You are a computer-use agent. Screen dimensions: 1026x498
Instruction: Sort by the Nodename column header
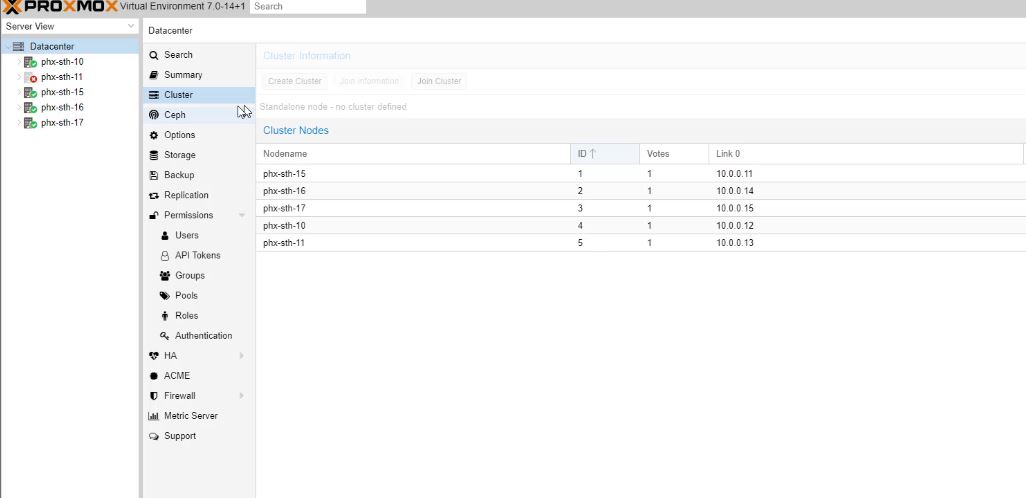point(413,154)
